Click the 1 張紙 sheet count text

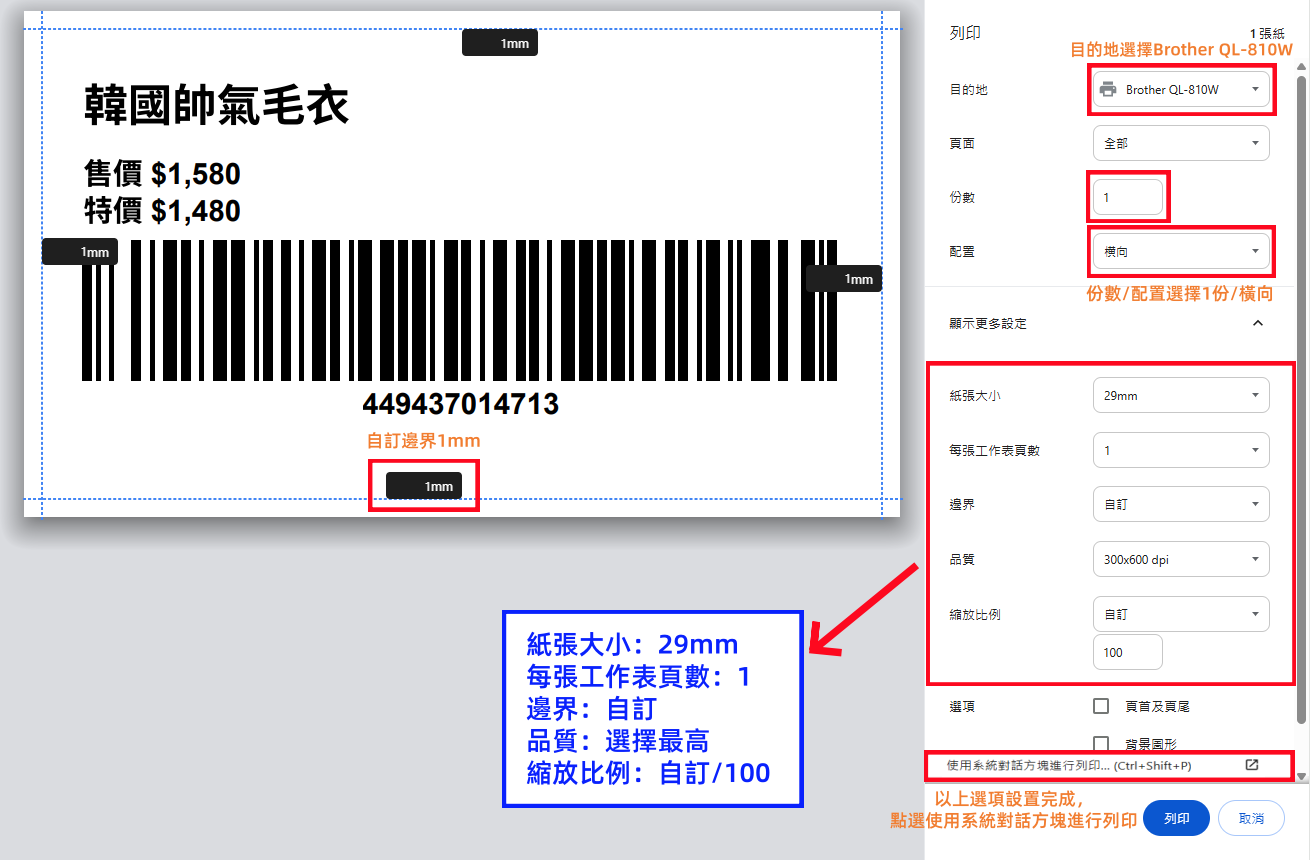[x=1266, y=33]
